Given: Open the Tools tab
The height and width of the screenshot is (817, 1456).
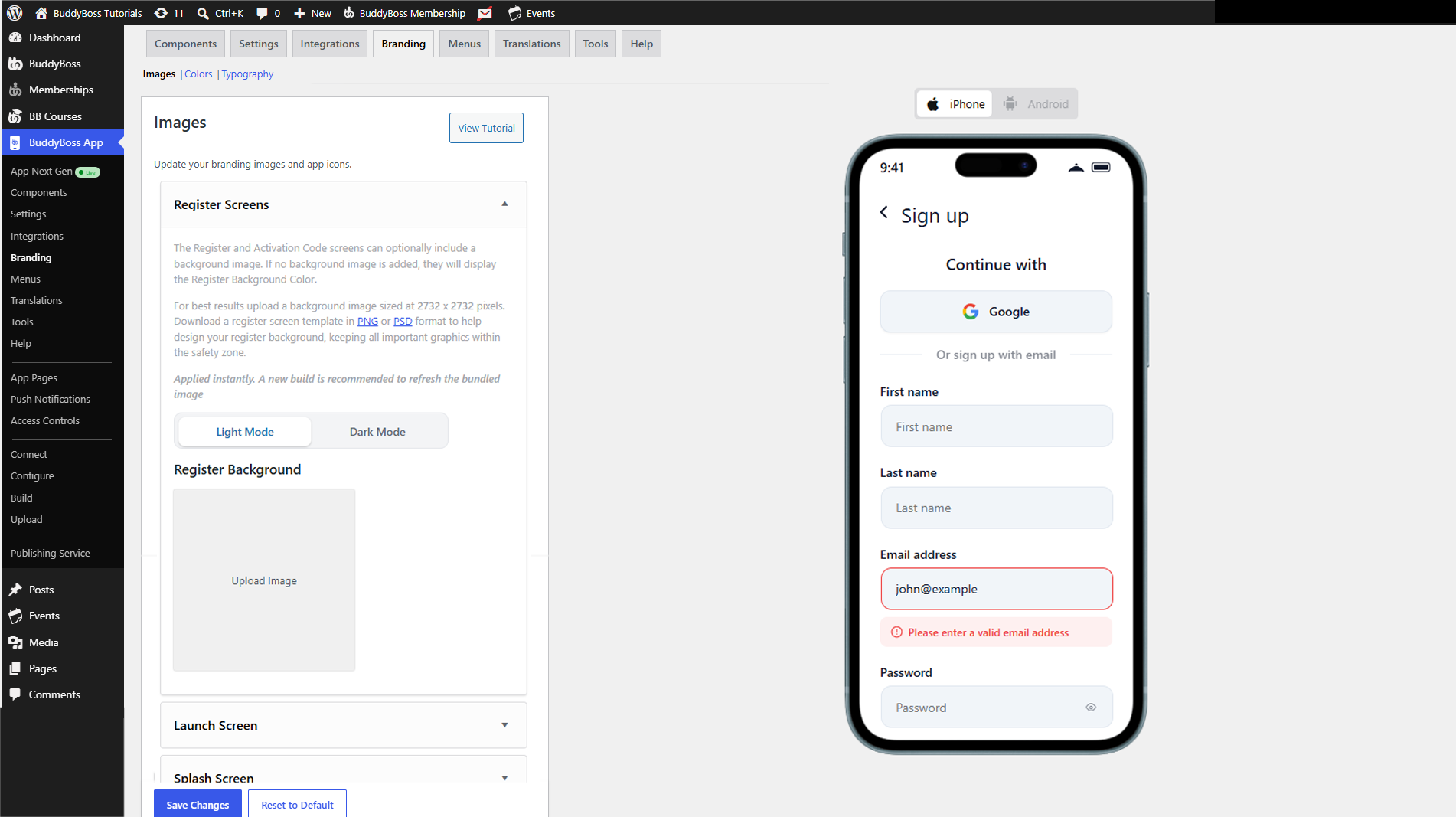Looking at the screenshot, I should (595, 44).
